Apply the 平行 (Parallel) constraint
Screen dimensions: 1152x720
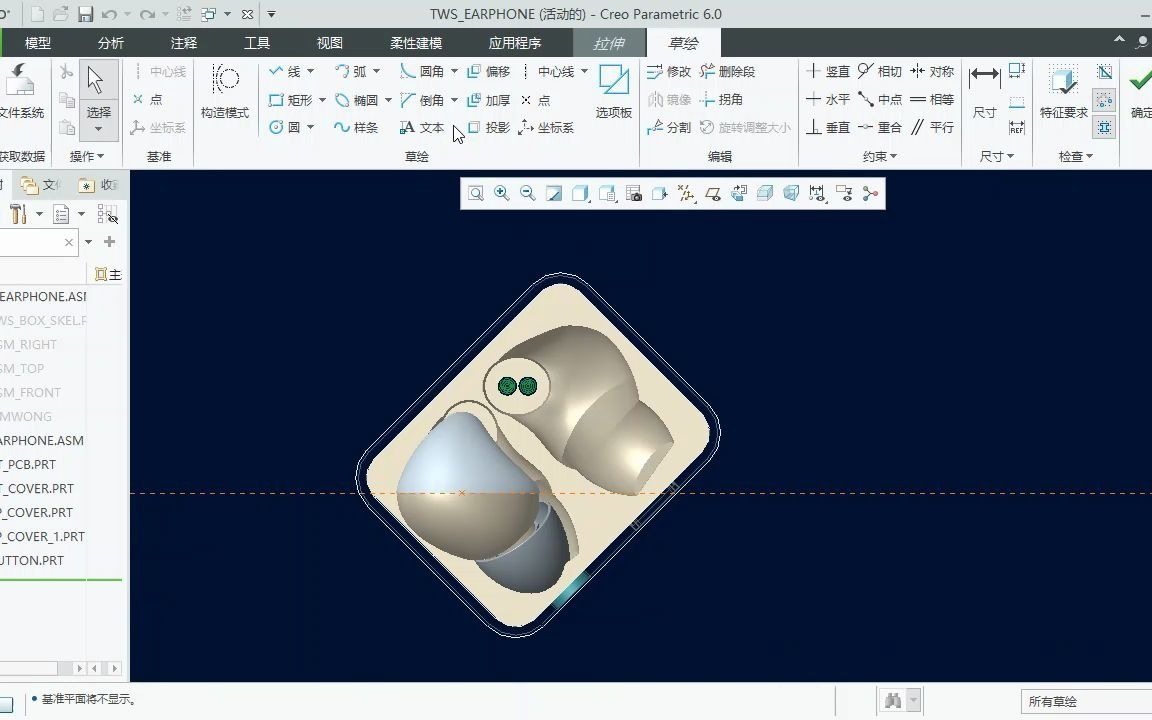click(932, 127)
